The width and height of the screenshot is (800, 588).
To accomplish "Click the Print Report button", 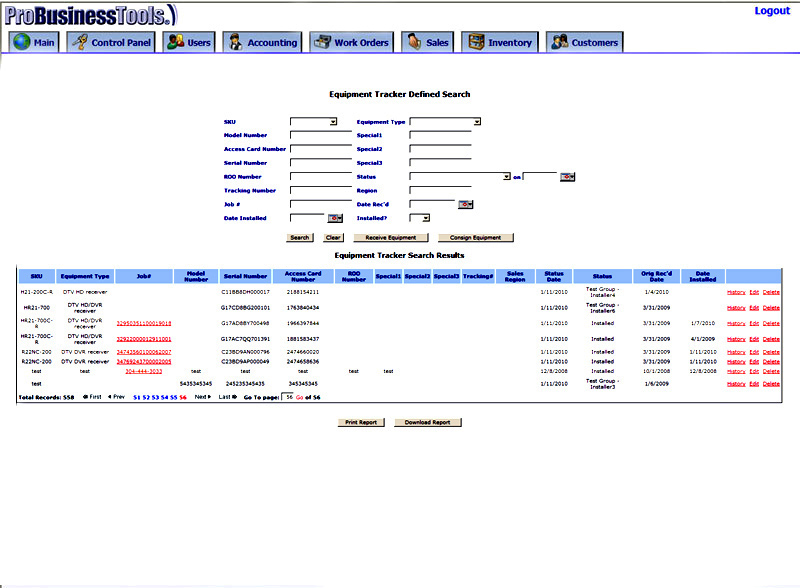I will tap(361, 422).
